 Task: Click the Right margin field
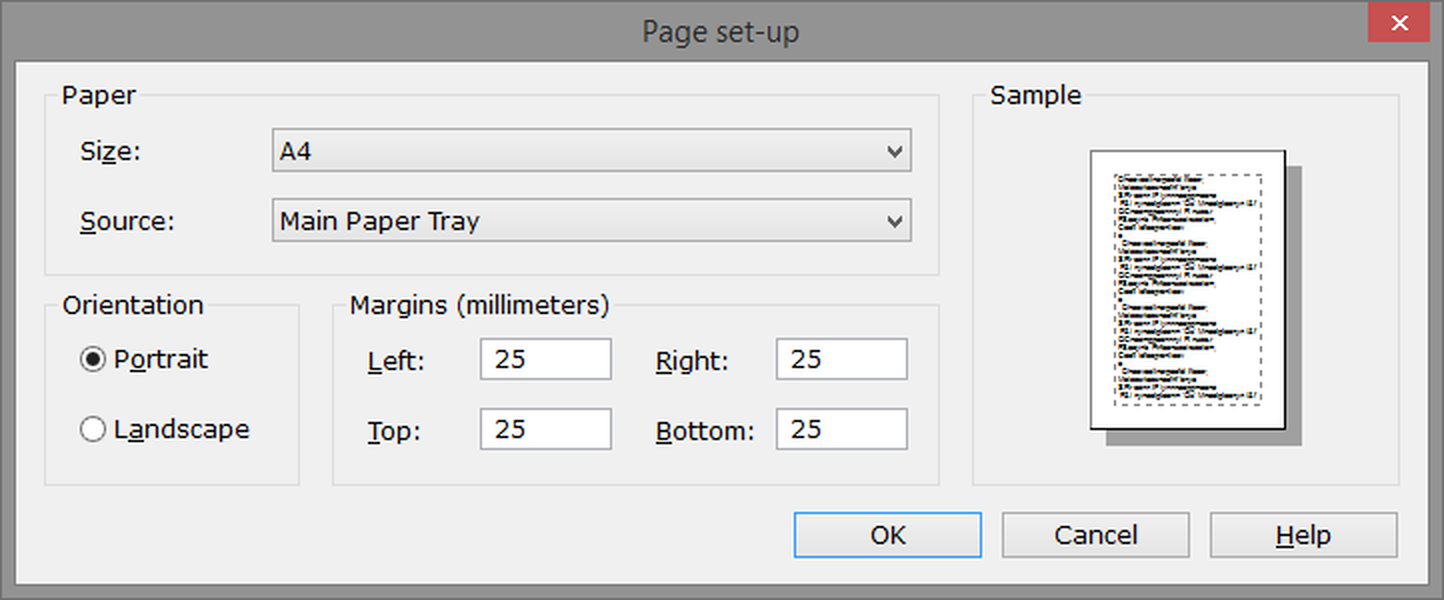(x=841, y=359)
